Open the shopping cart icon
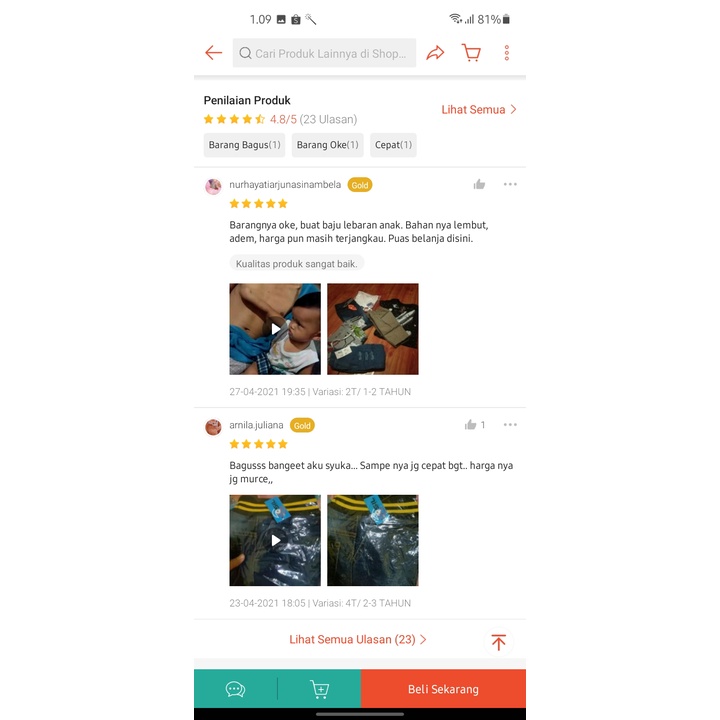The height and width of the screenshot is (720, 720). 472,53
